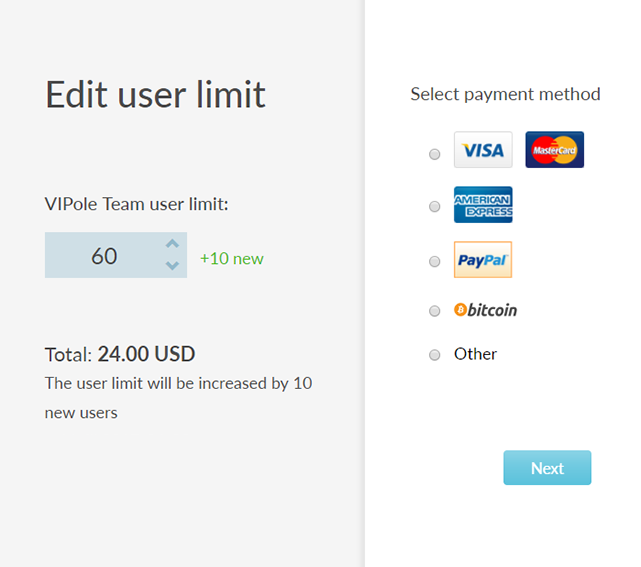Image resolution: width=641 pixels, height=567 pixels.
Task: Click the PayPal logo
Action: [x=483, y=260]
